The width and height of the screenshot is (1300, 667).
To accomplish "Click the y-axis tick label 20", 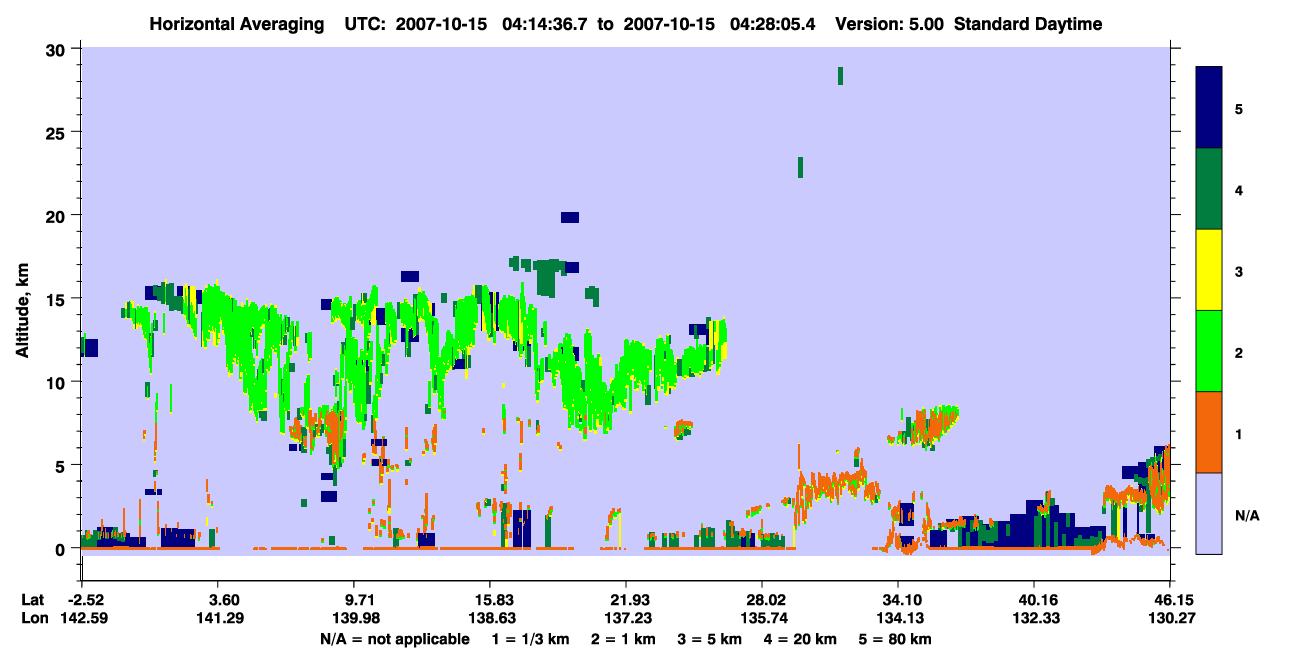I will coord(58,215).
